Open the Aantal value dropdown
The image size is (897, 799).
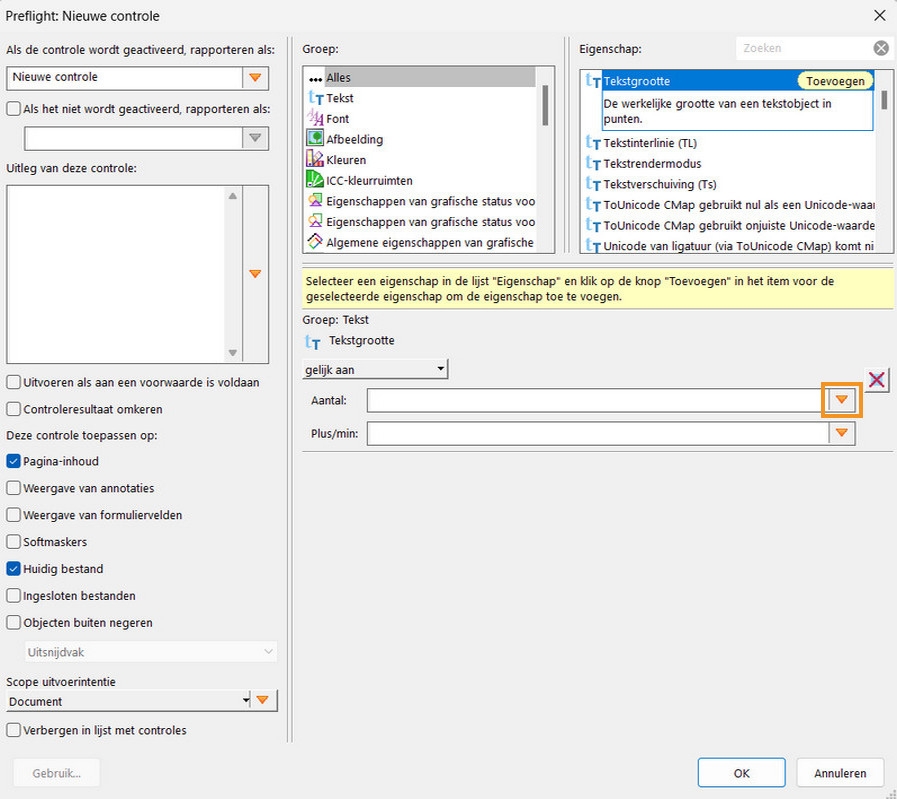click(x=839, y=400)
